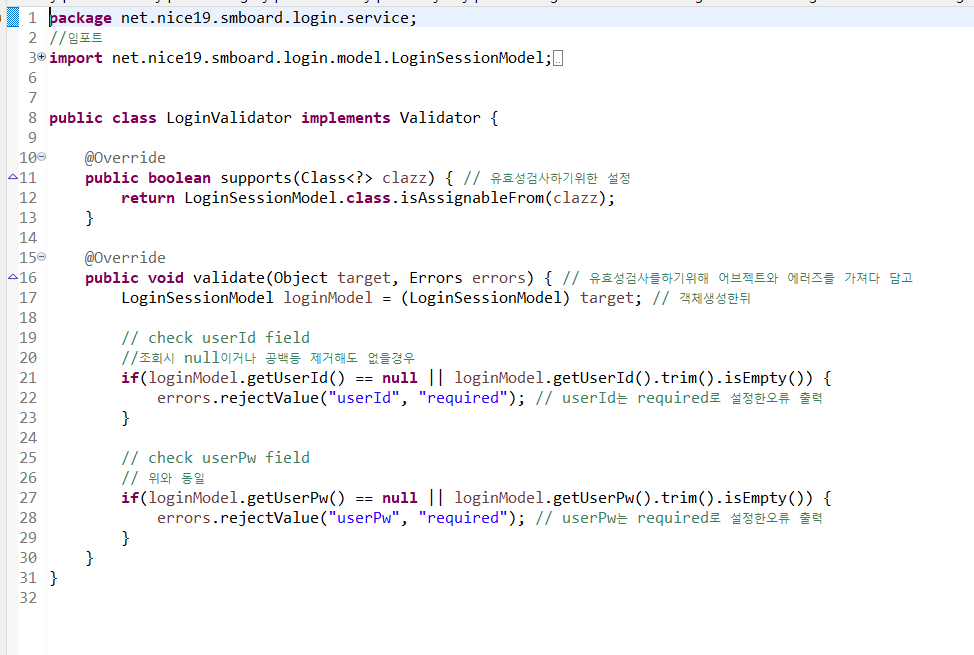Image resolution: width=974 pixels, height=655 pixels.
Task: Expand the folded imports at line 3
Action: [42, 57]
